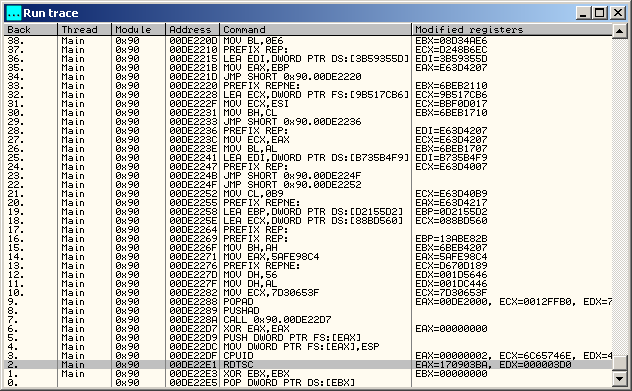
Task: Click the scrollbar down arrow
Action: [620, 378]
